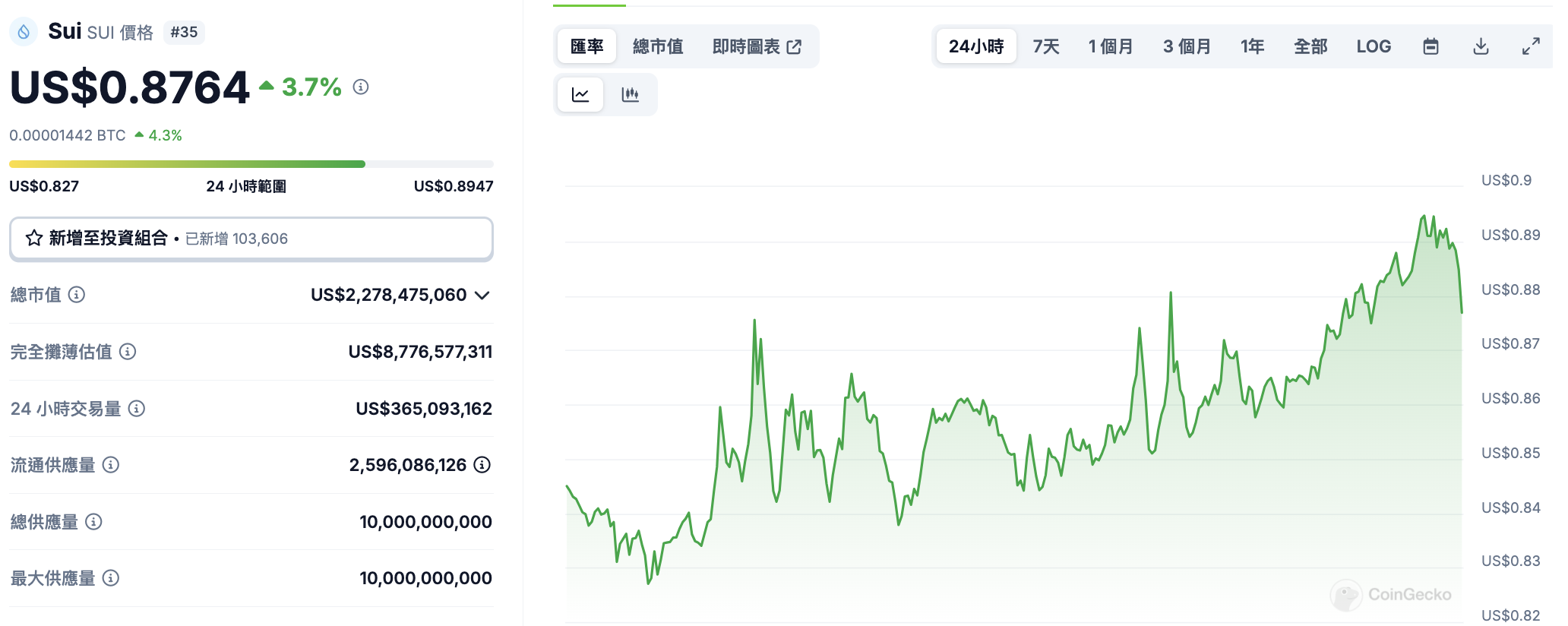
Task: Click the US$0.9 axis label
Action: [x=1506, y=180]
